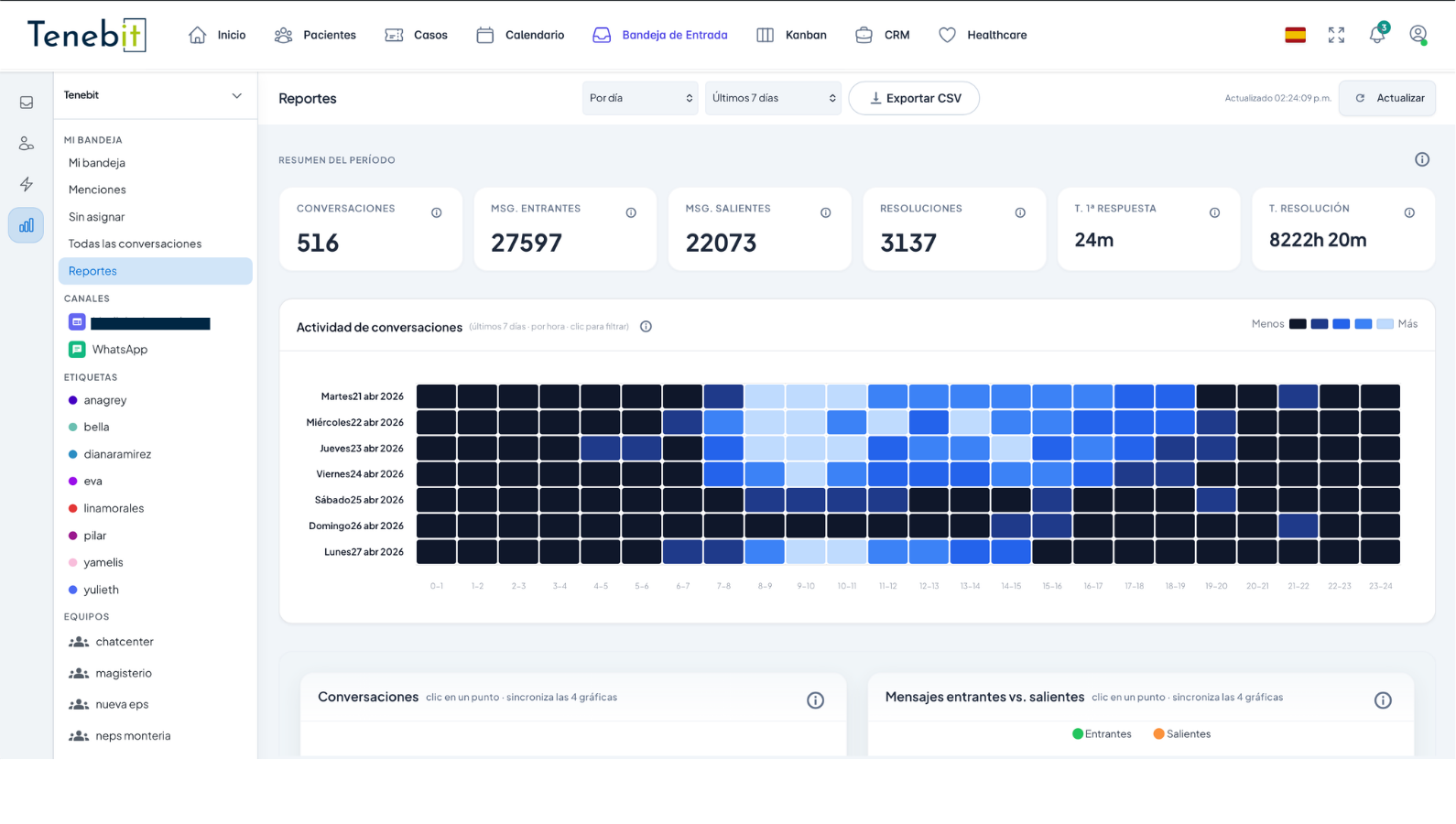
Task: Click the notifications bell icon
Action: pos(1376,35)
